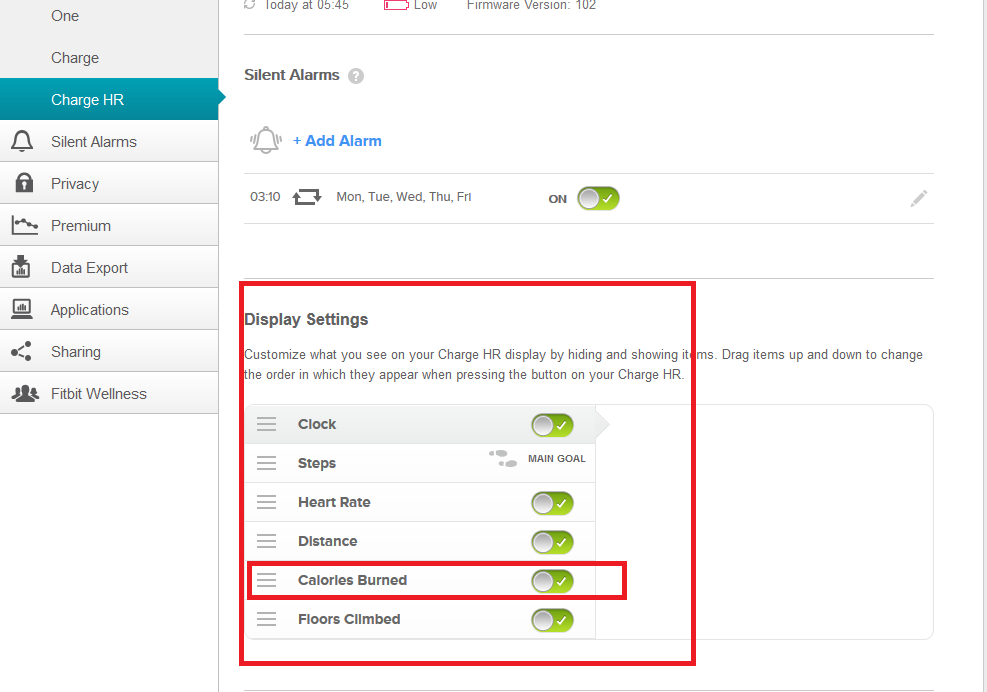Select the Heart Rate display item
The height and width of the screenshot is (692, 987).
pos(420,502)
